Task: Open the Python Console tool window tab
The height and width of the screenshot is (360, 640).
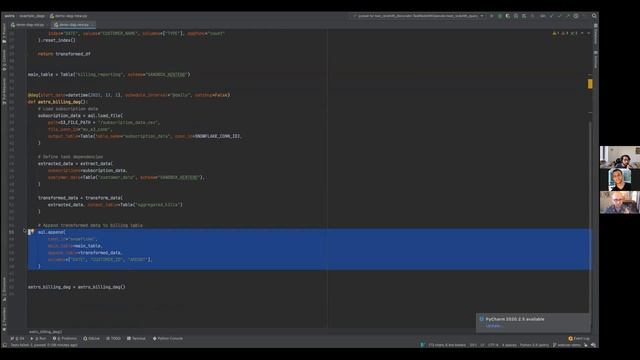Action: tap(168, 338)
